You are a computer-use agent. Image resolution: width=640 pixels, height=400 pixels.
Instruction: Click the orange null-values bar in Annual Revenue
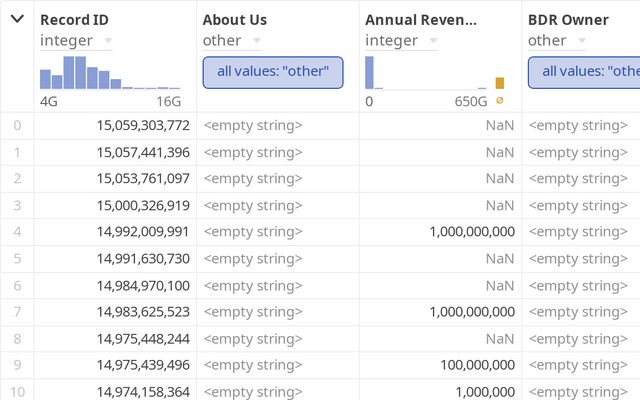click(x=500, y=84)
